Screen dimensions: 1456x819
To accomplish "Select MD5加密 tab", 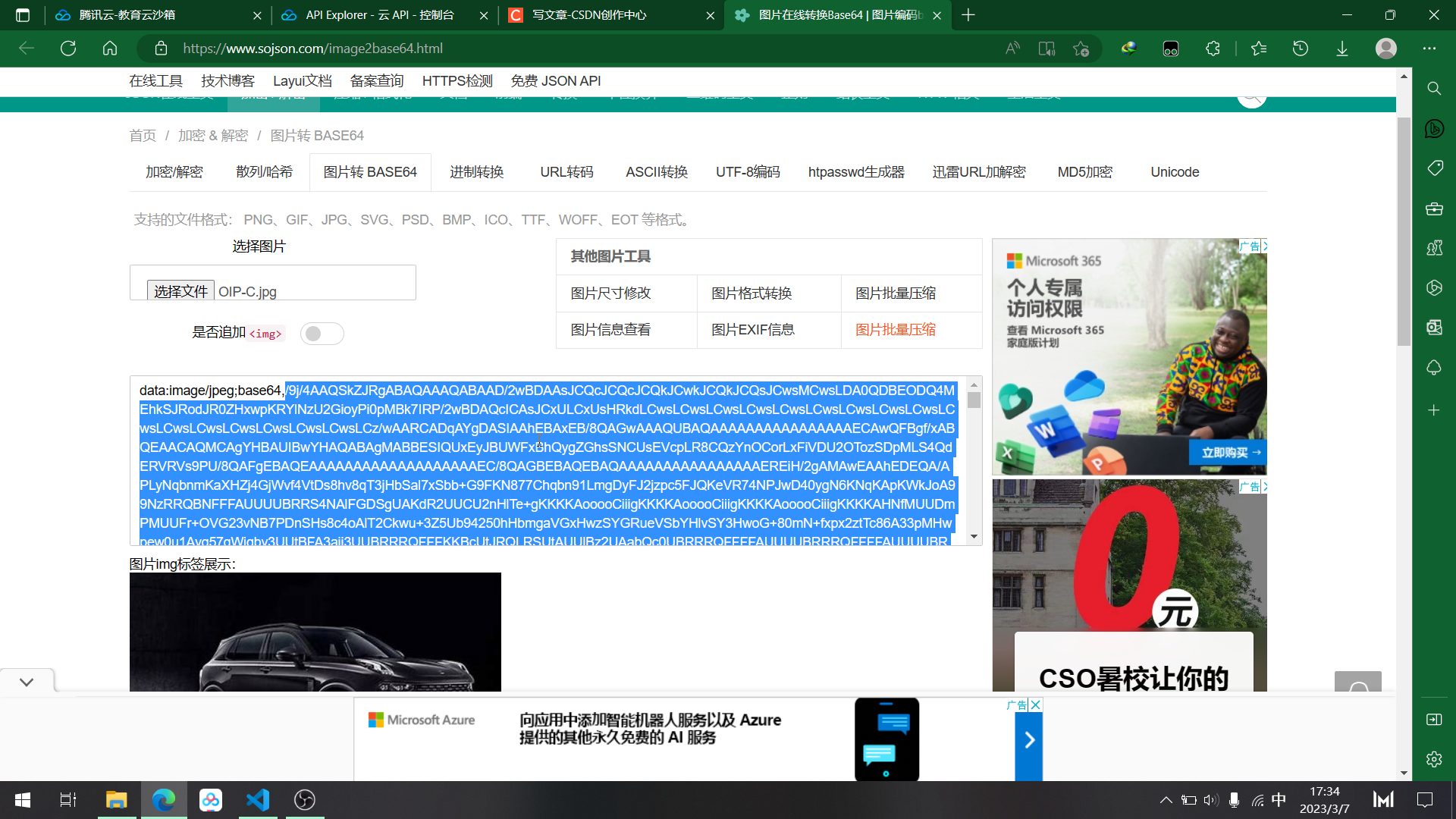I will [1084, 172].
